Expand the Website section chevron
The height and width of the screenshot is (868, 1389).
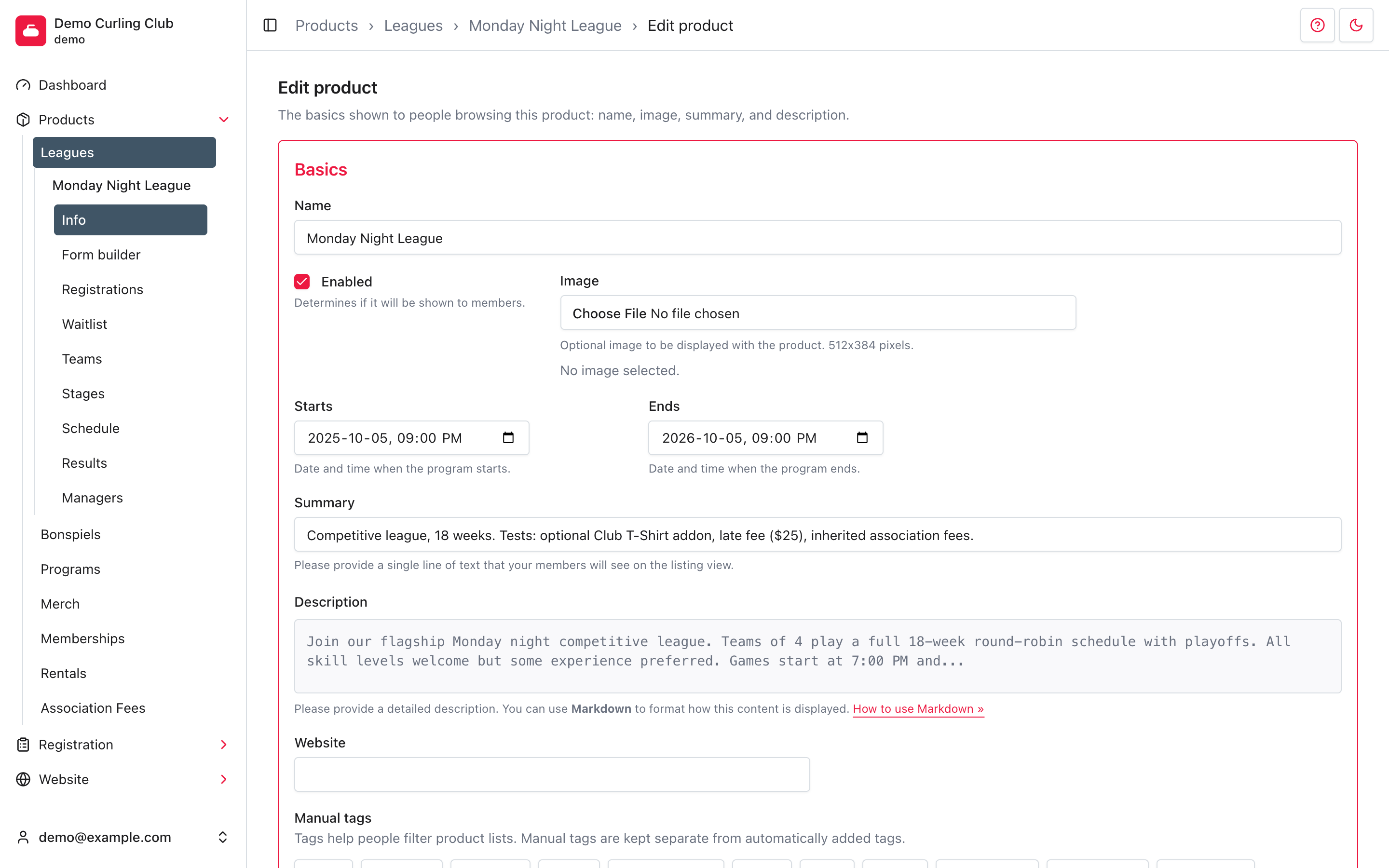224,779
